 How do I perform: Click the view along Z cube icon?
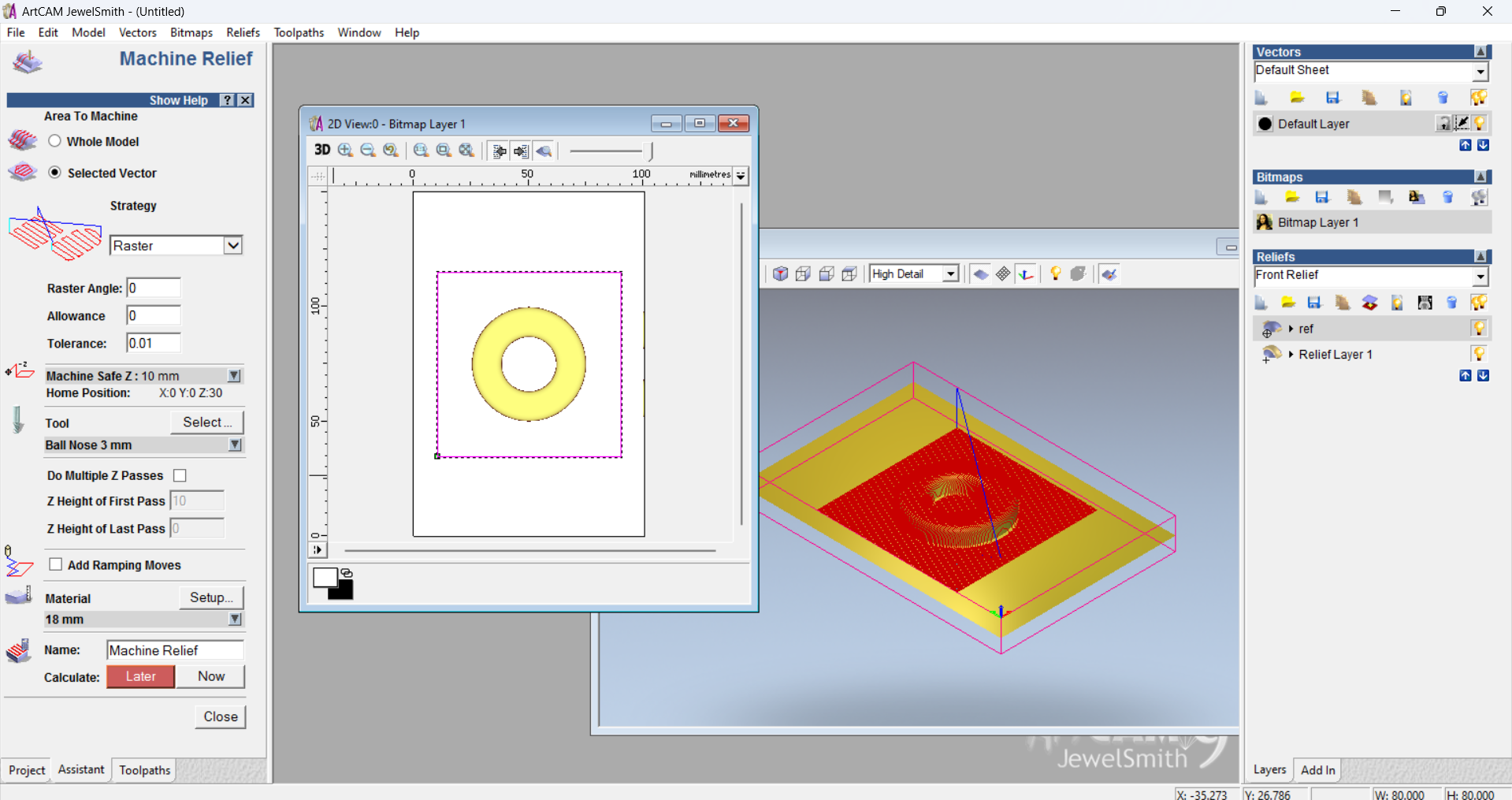[849, 273]
